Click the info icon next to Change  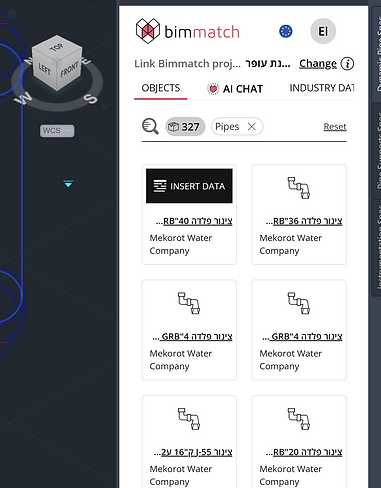point(347,63)
